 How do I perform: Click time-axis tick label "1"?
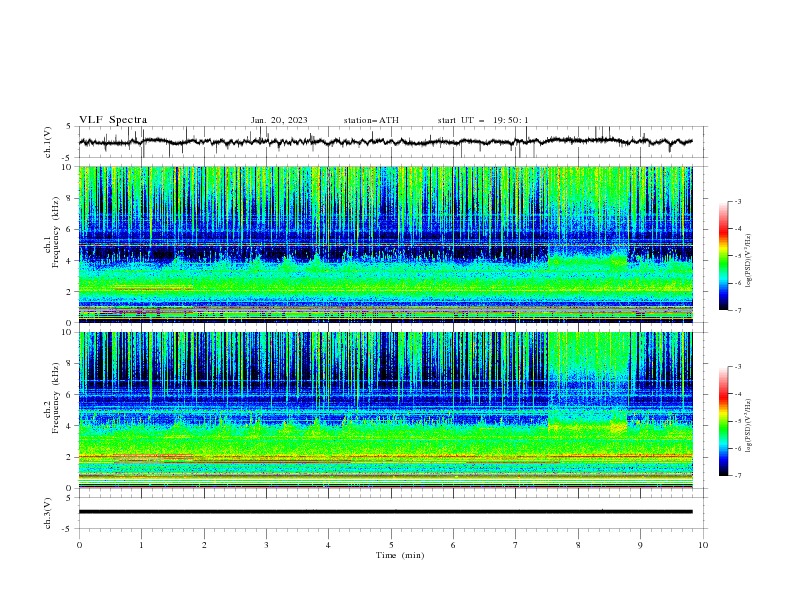pos(141,545)
